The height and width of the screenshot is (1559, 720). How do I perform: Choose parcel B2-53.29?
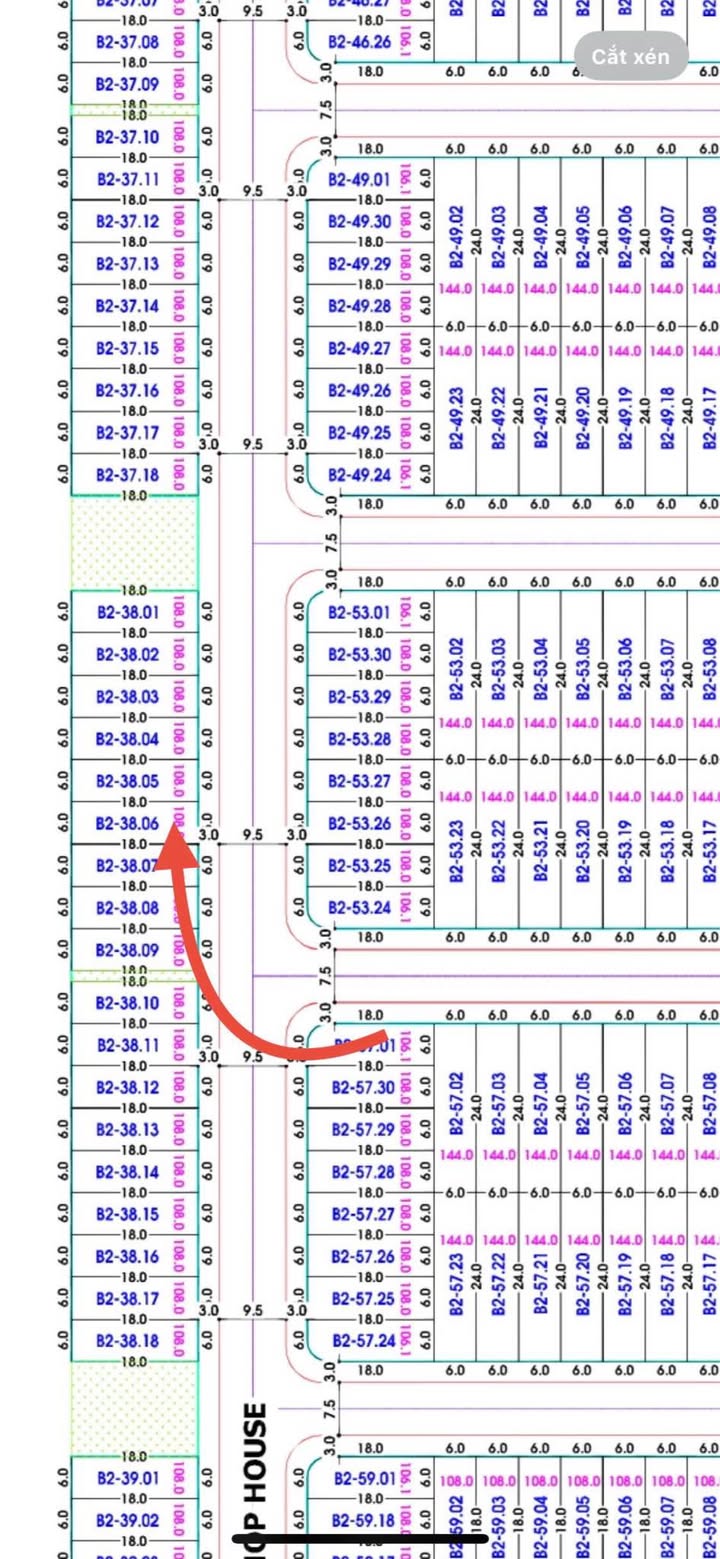point(360,697)
